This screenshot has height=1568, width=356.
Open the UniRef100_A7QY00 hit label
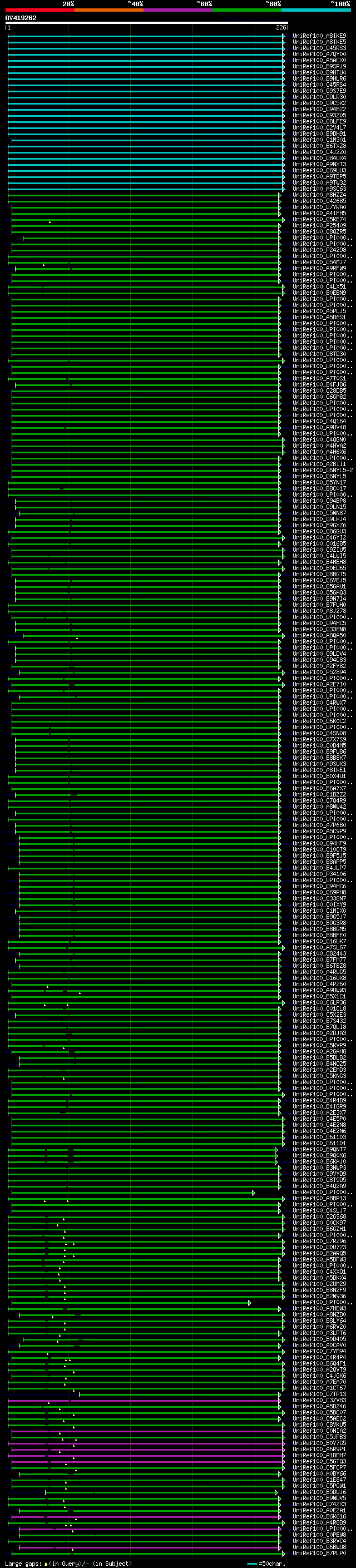[319, 54]
